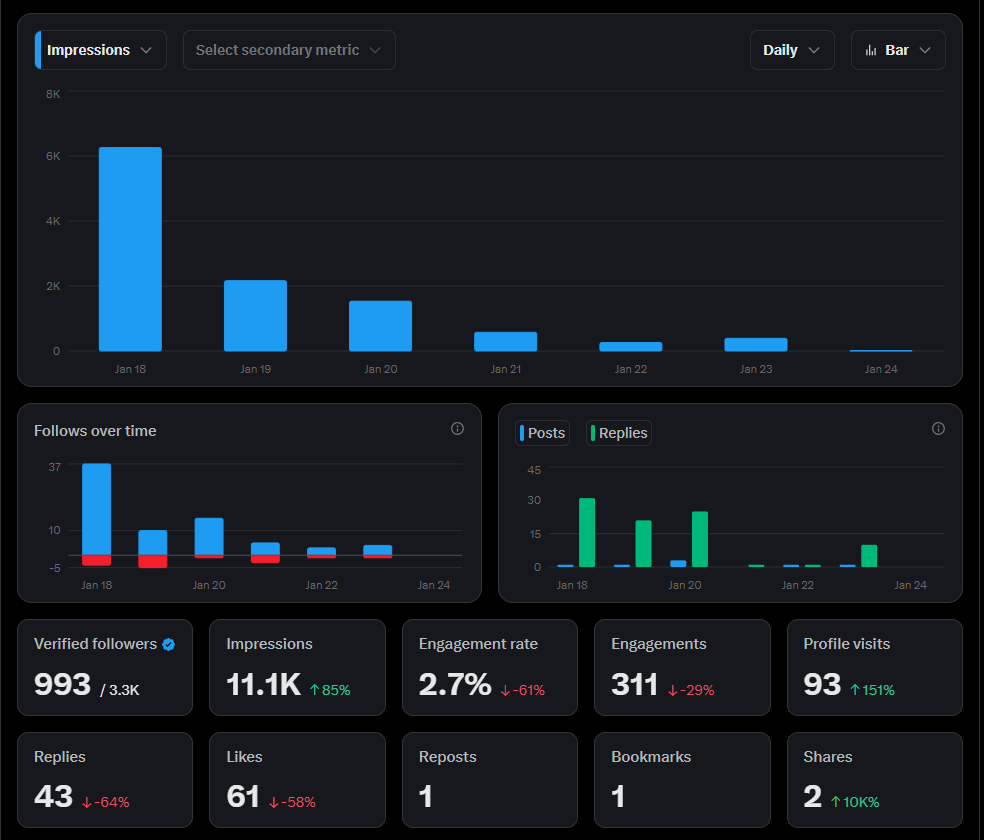Toggle the Replies series in the legend
984x840 pixels.
coord(619,433)
